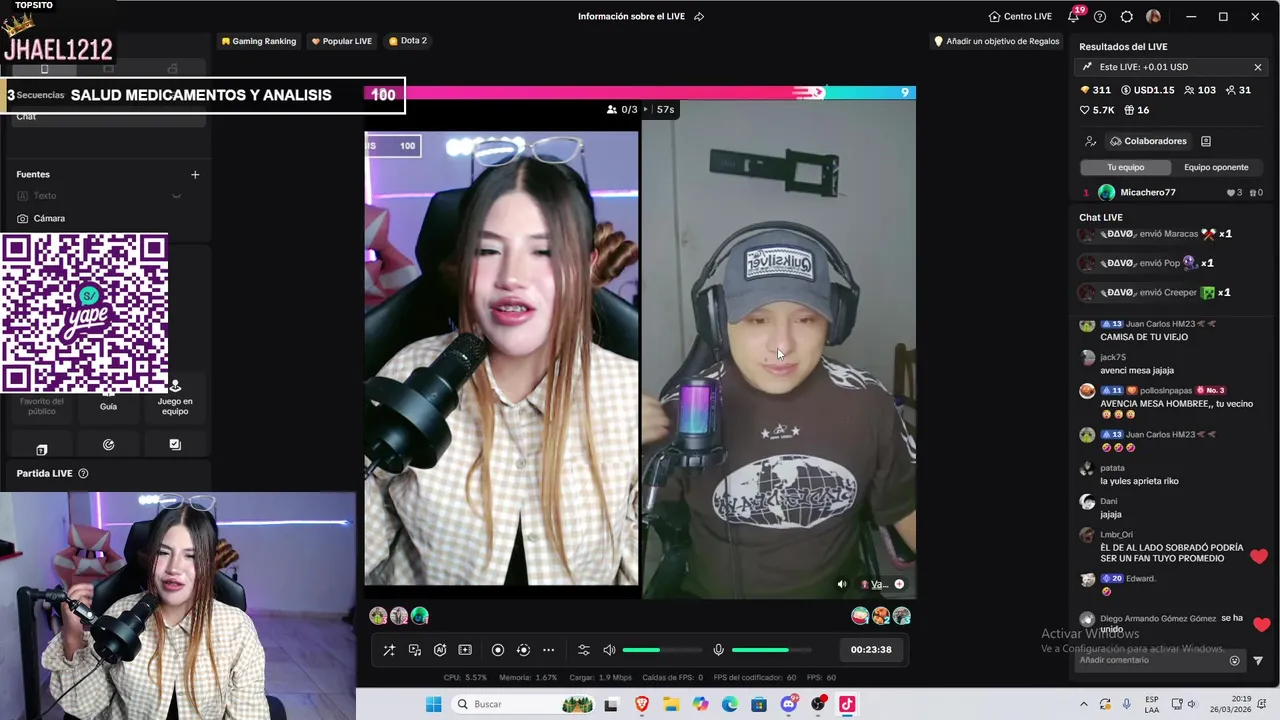
Task: Click comment "CAMISA DE TU VIEJO"
Action: (1144, 337)
